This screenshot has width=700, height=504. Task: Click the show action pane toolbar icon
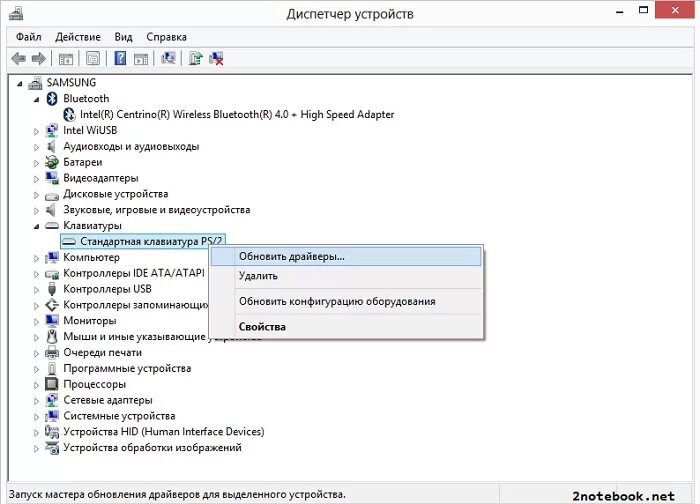(141, 58)
